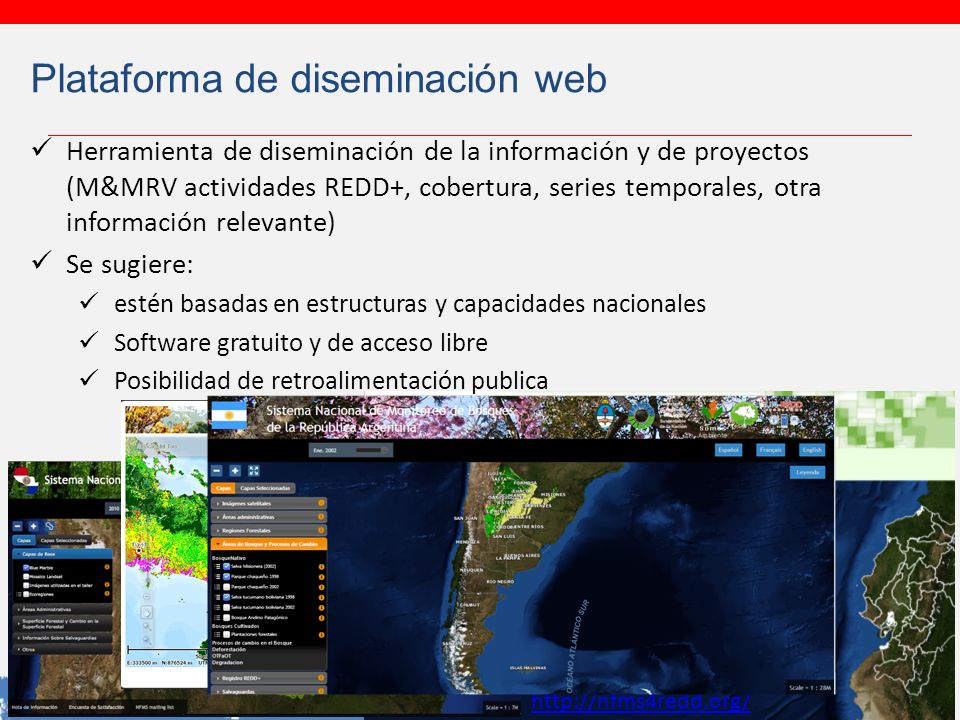This screenshot has width=960, height=720.
Task: Enable Imágenes utilizadas en el taller layer
Action: coord(26,585)
